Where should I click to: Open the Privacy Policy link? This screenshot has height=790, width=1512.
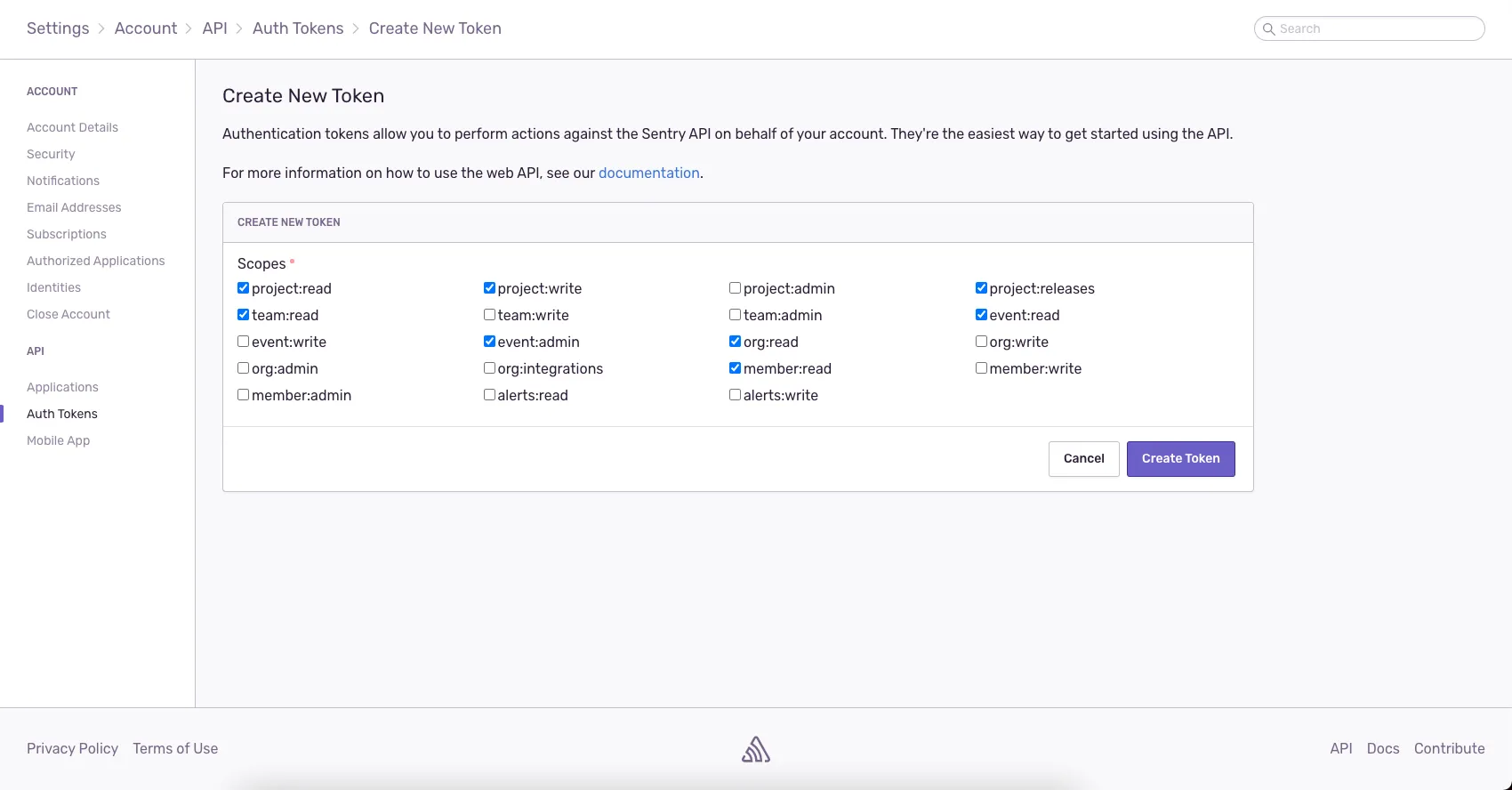(x=72, y=748)
